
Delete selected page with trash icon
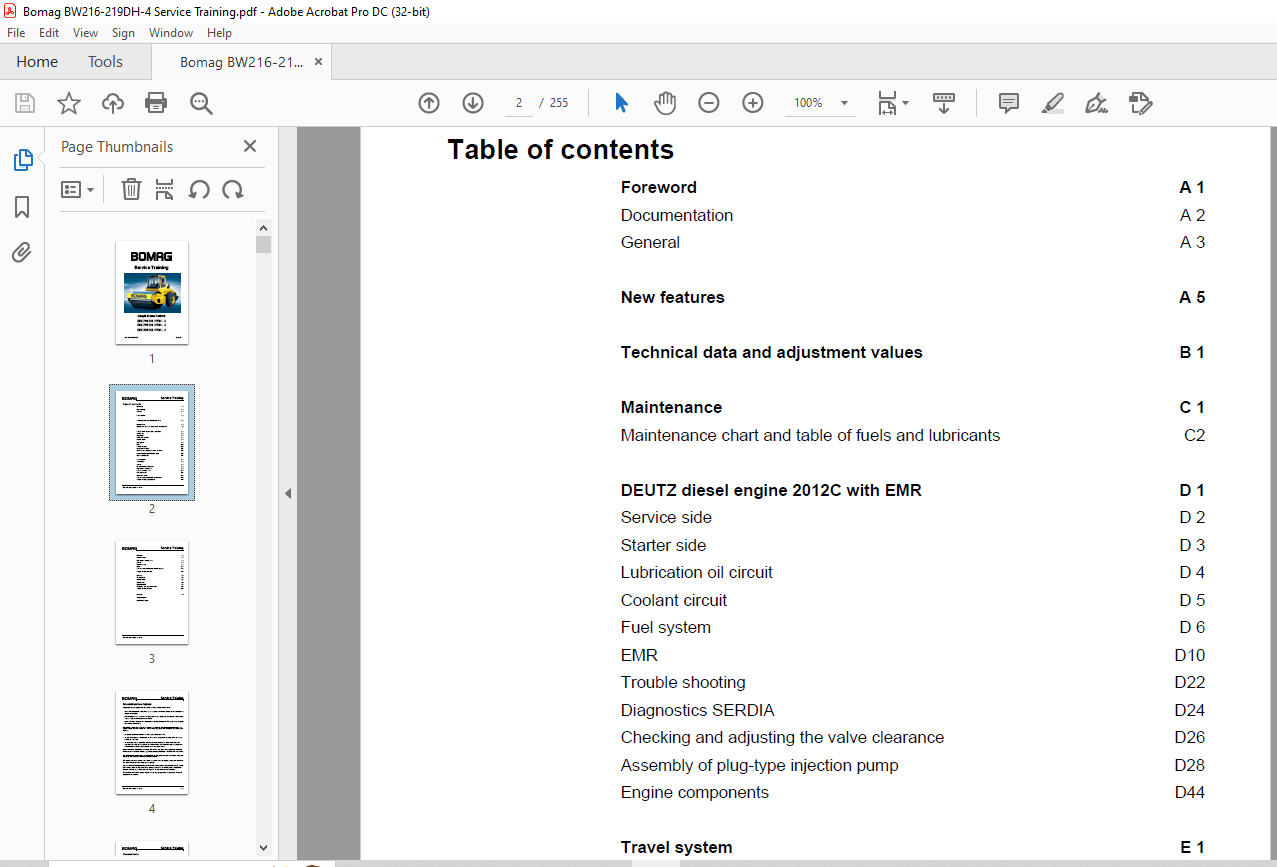[x=131, y=189]
